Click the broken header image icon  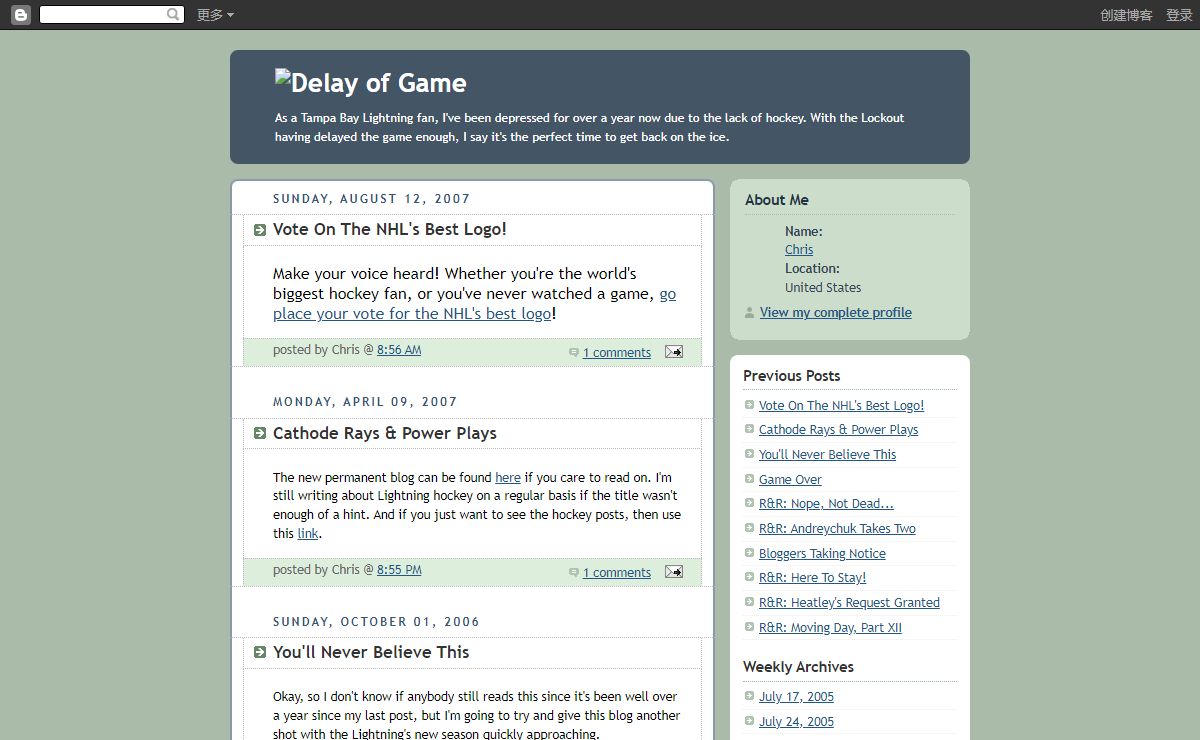coord(283,78)
